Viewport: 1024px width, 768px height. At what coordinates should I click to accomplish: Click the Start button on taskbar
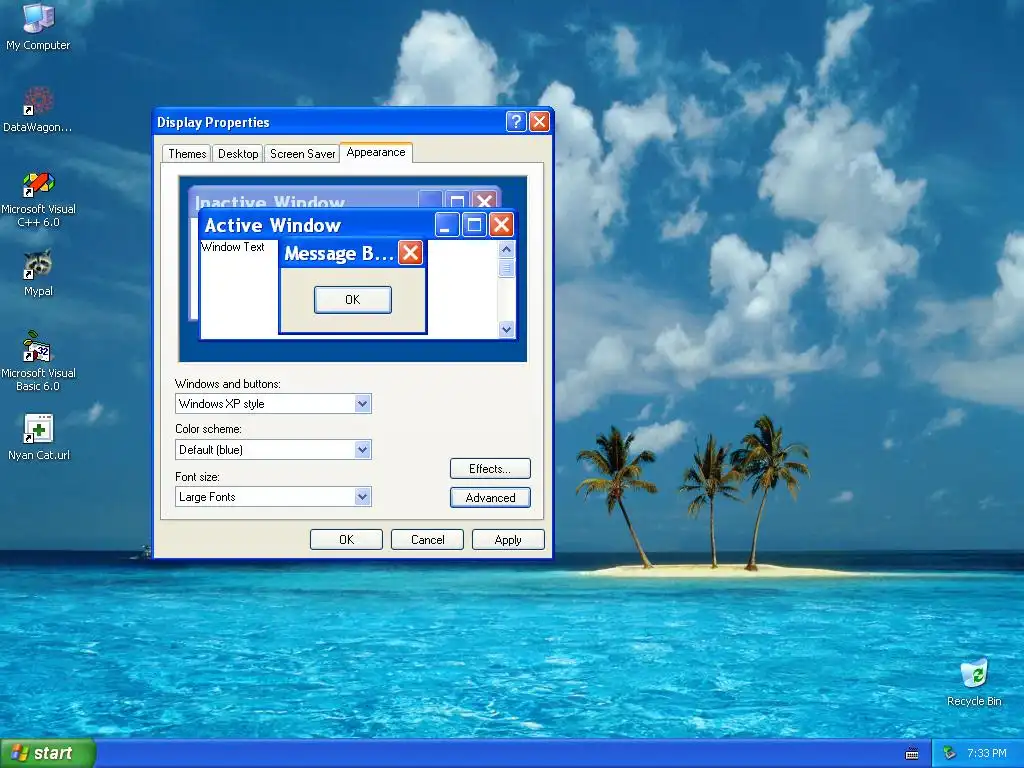pos(47,753)
